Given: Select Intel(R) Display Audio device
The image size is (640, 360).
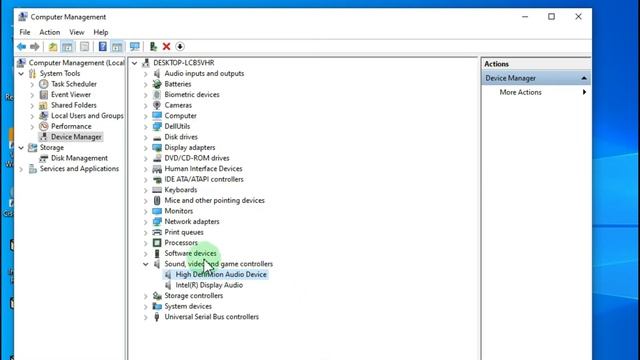Looking at the screenshot, I should tap(209, 285).
